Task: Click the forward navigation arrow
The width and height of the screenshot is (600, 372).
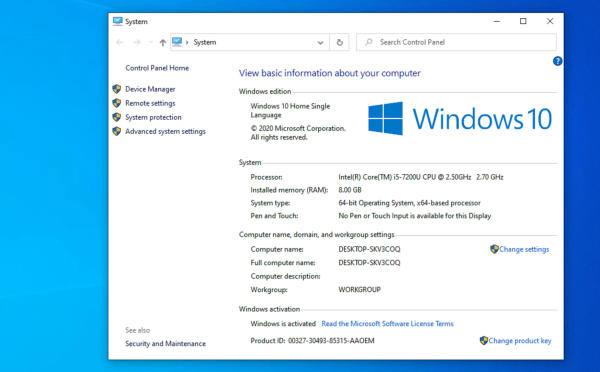Action: point(137,42)
